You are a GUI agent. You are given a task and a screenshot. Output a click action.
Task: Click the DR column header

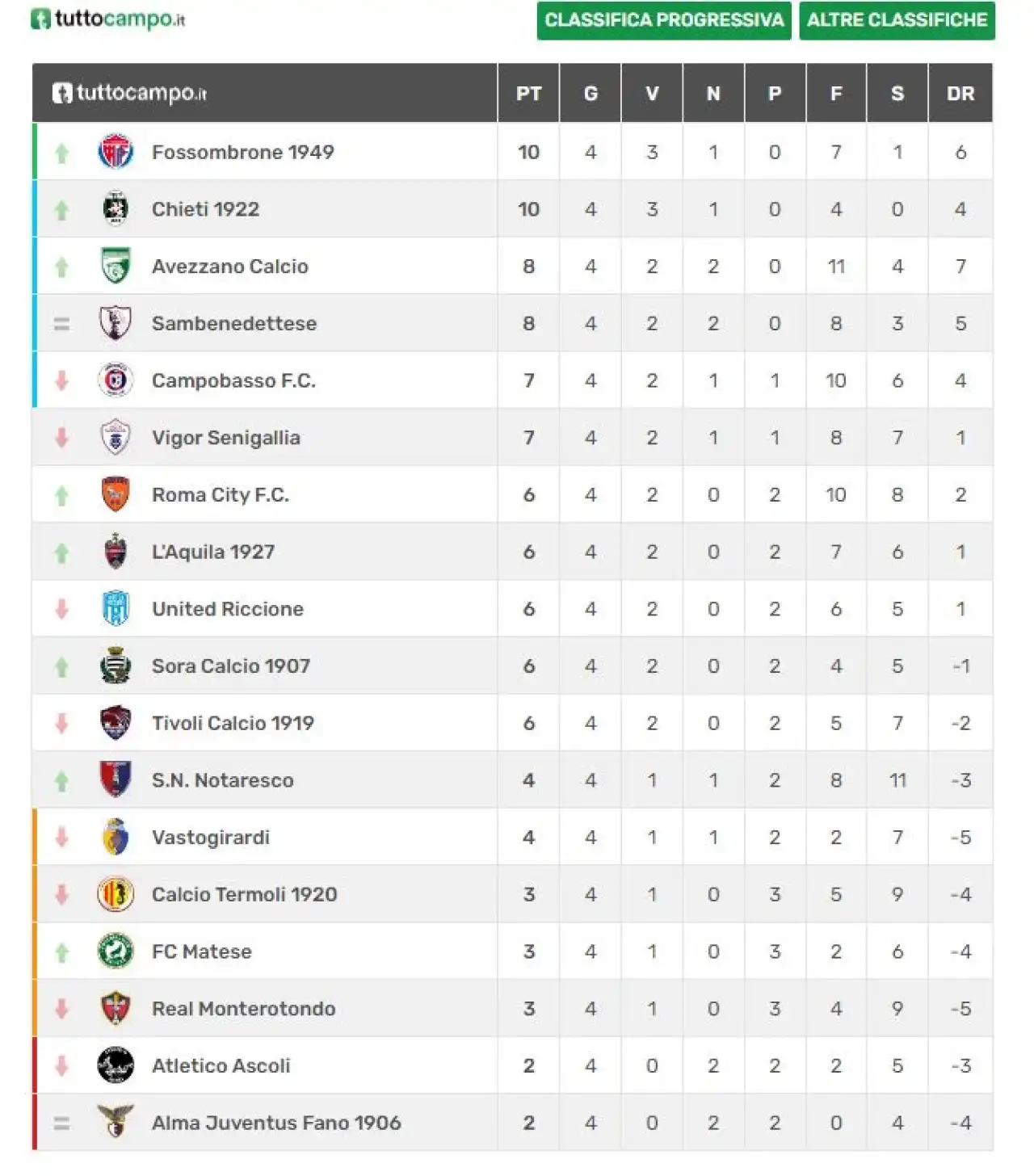[x=960, y=94]
